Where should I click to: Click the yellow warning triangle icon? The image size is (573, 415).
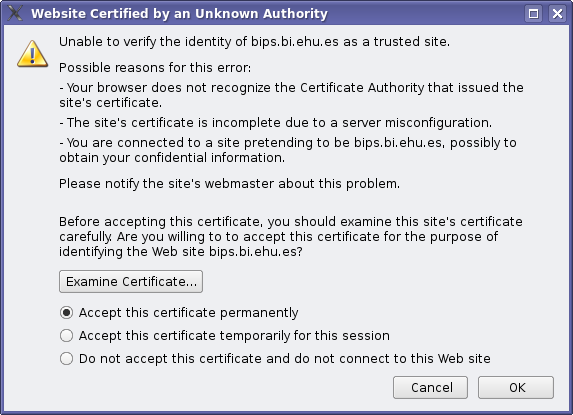(x=33, y=54)
